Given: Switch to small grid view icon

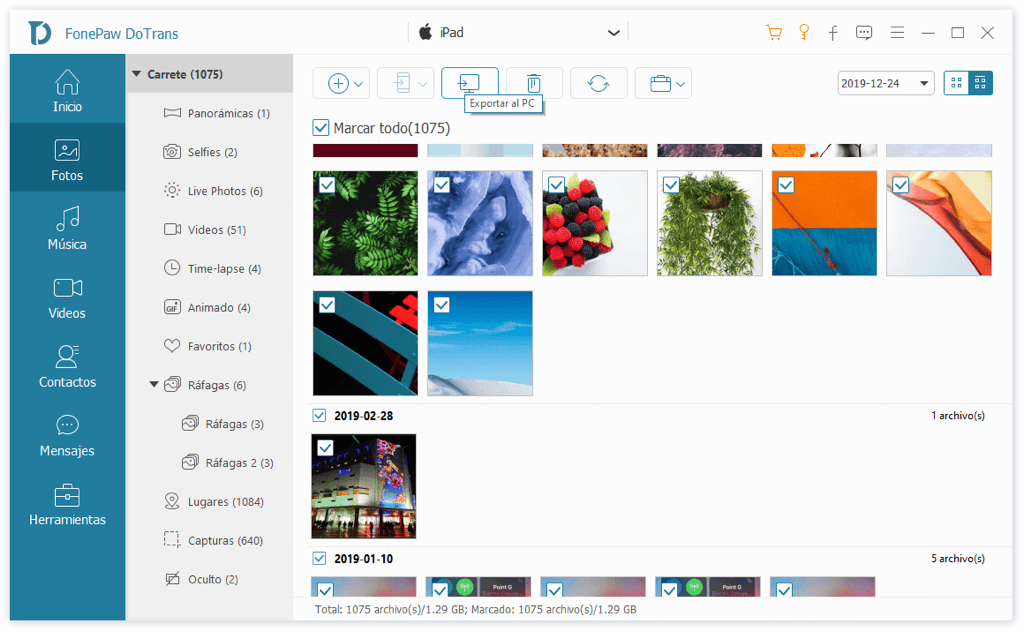Looking at the screenshot, I should (x=956, y=83).
